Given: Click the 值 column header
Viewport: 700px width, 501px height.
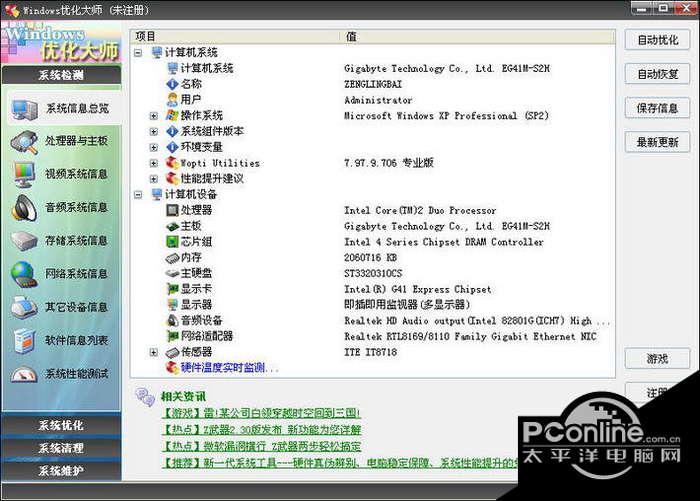Looking at the screenshot, I should pyautogui.click(x=477, y=37).
